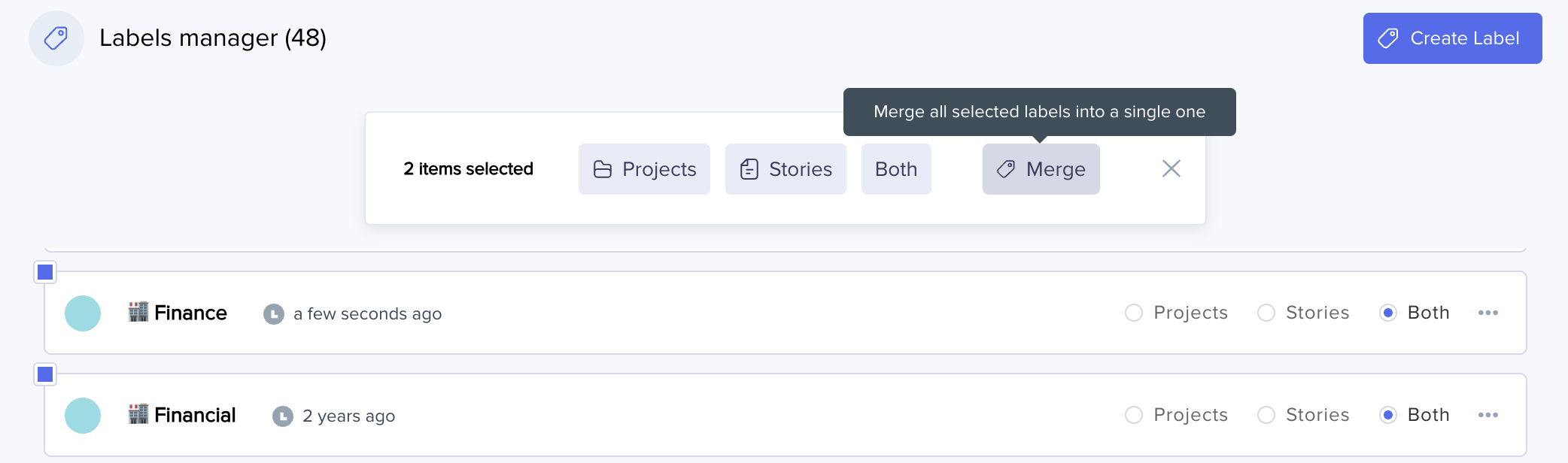Choose Both for the selected labels

pyautogui.click(x=895, y=168)
